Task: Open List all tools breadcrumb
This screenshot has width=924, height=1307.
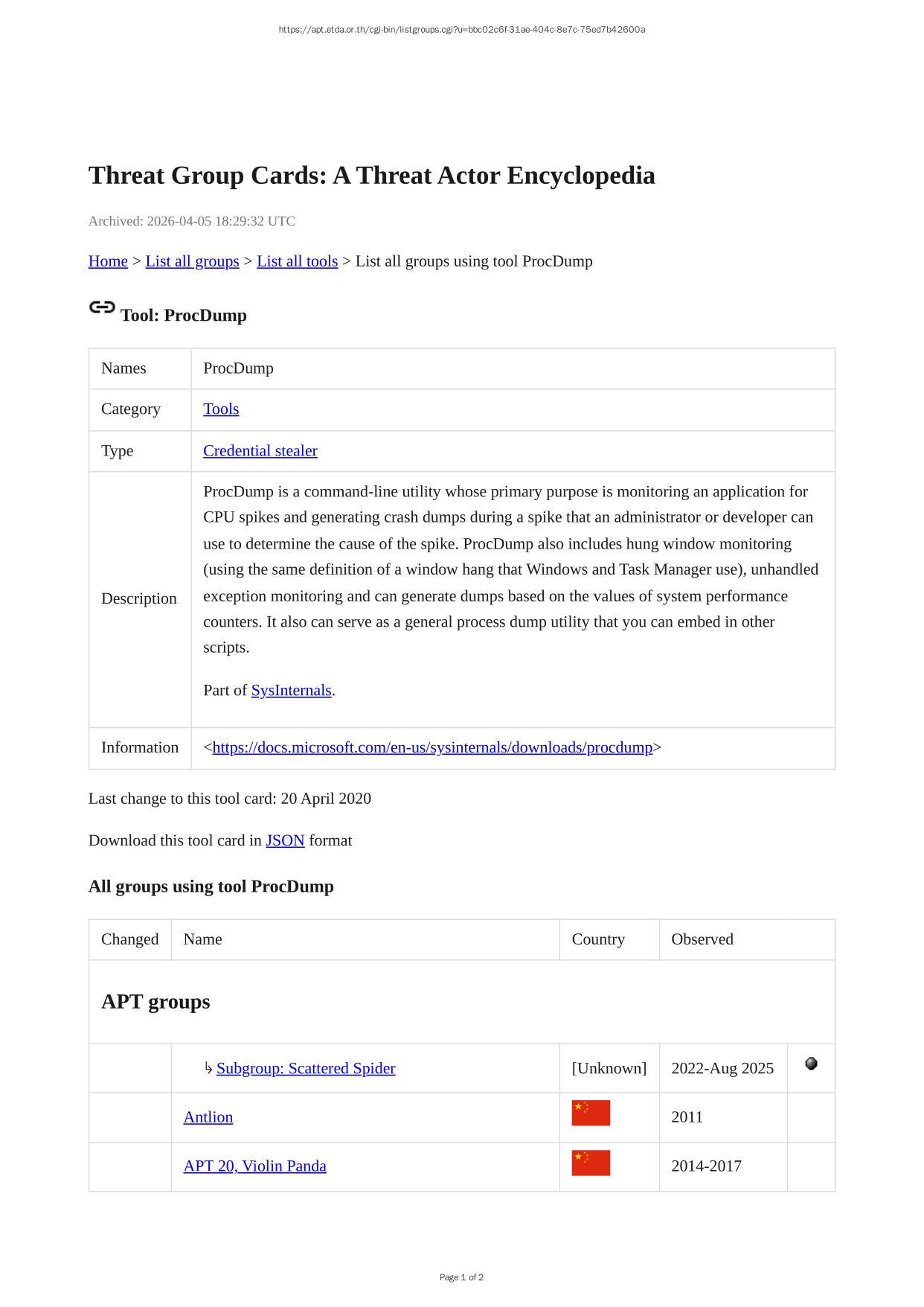Action: click(x=297, y=261)
